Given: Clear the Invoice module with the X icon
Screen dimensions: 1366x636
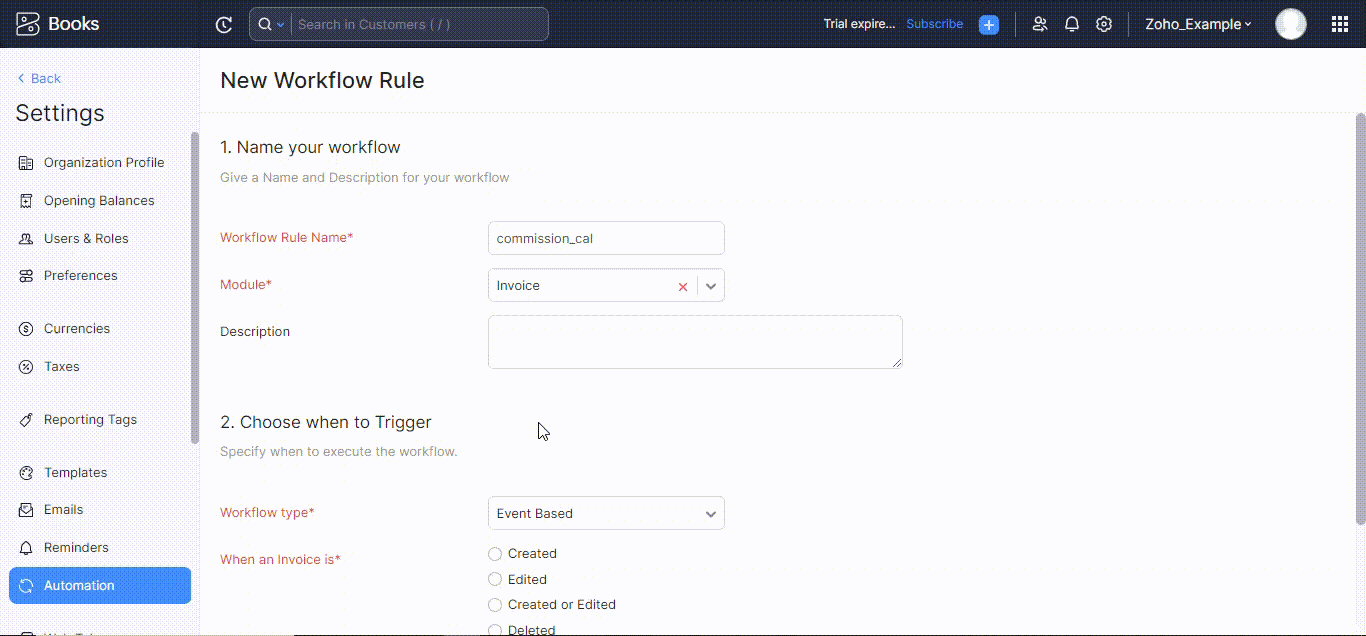Looking at the screenshot, I should coord(683,286).
